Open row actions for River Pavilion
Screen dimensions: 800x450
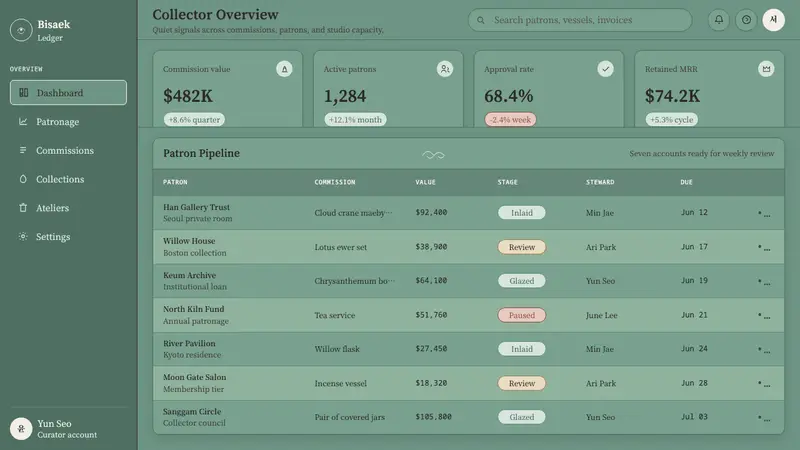pyautogui.click(x=764, y=349)
